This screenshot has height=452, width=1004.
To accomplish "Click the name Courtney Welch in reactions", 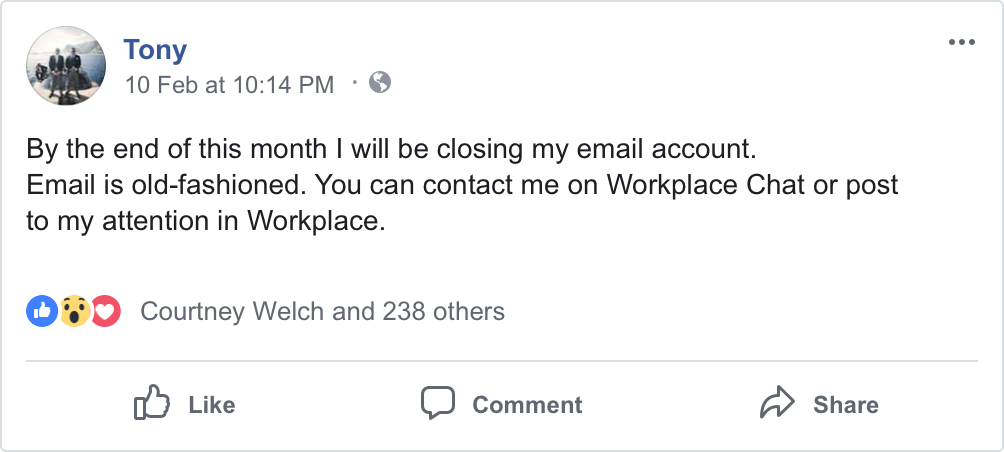I will [232, 311].
